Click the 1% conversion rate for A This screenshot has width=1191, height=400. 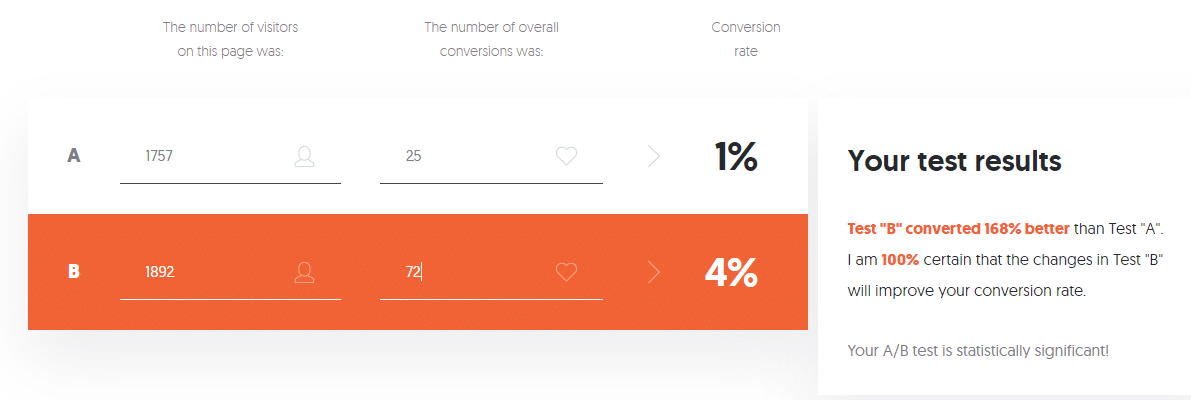click(735, 157)
